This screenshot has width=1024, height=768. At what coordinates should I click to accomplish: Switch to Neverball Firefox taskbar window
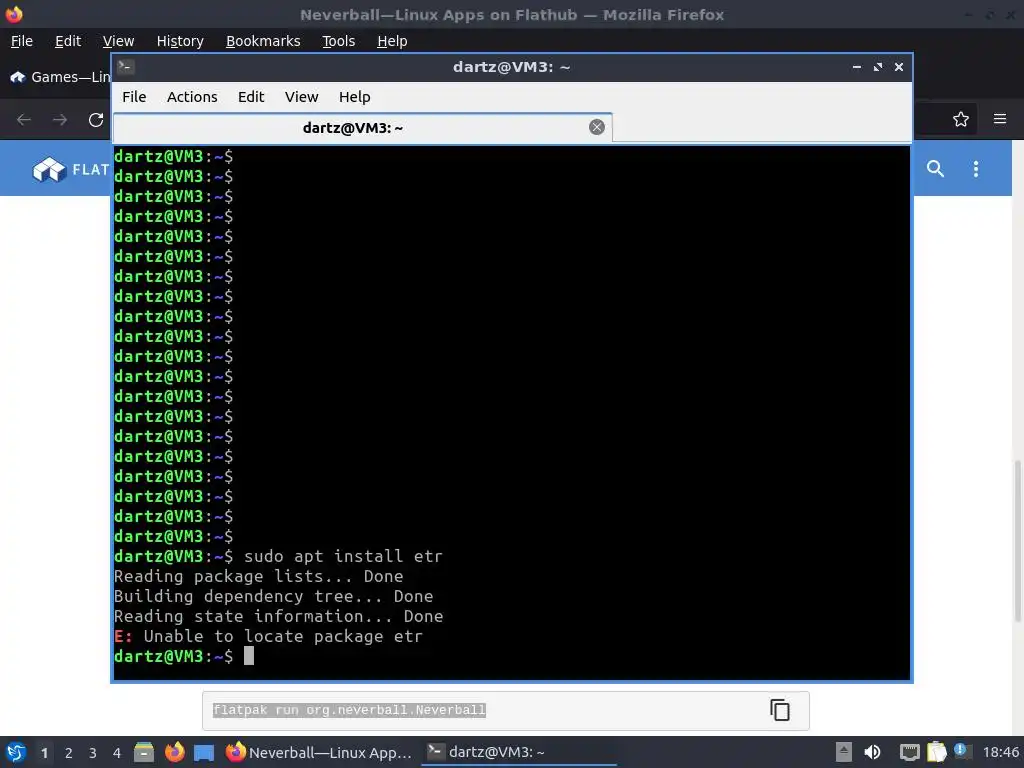point(319,752)
